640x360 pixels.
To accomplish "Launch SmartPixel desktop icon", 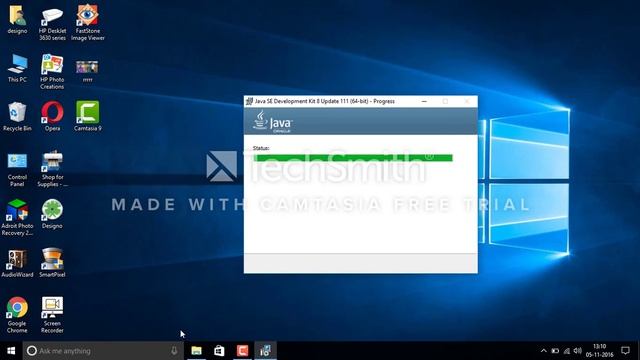I will [x=52, y=263].
